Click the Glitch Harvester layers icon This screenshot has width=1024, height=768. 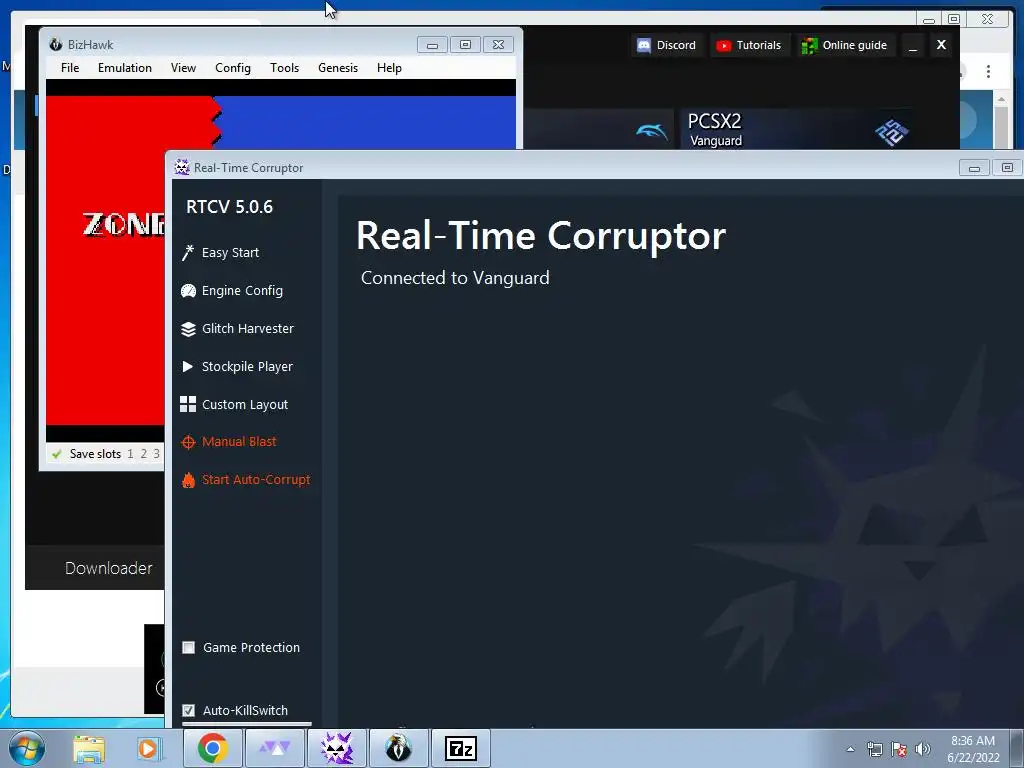(x=188, y=329)
